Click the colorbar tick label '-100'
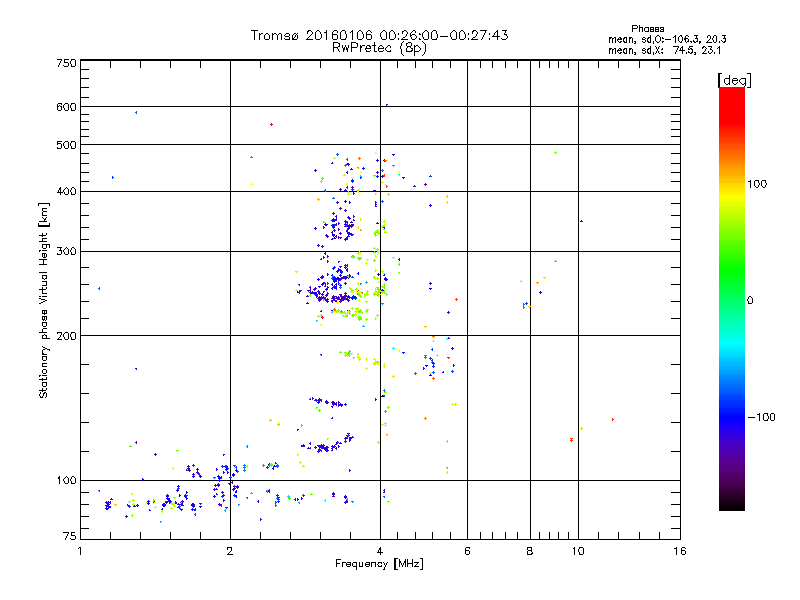 (x=761, y=417)
